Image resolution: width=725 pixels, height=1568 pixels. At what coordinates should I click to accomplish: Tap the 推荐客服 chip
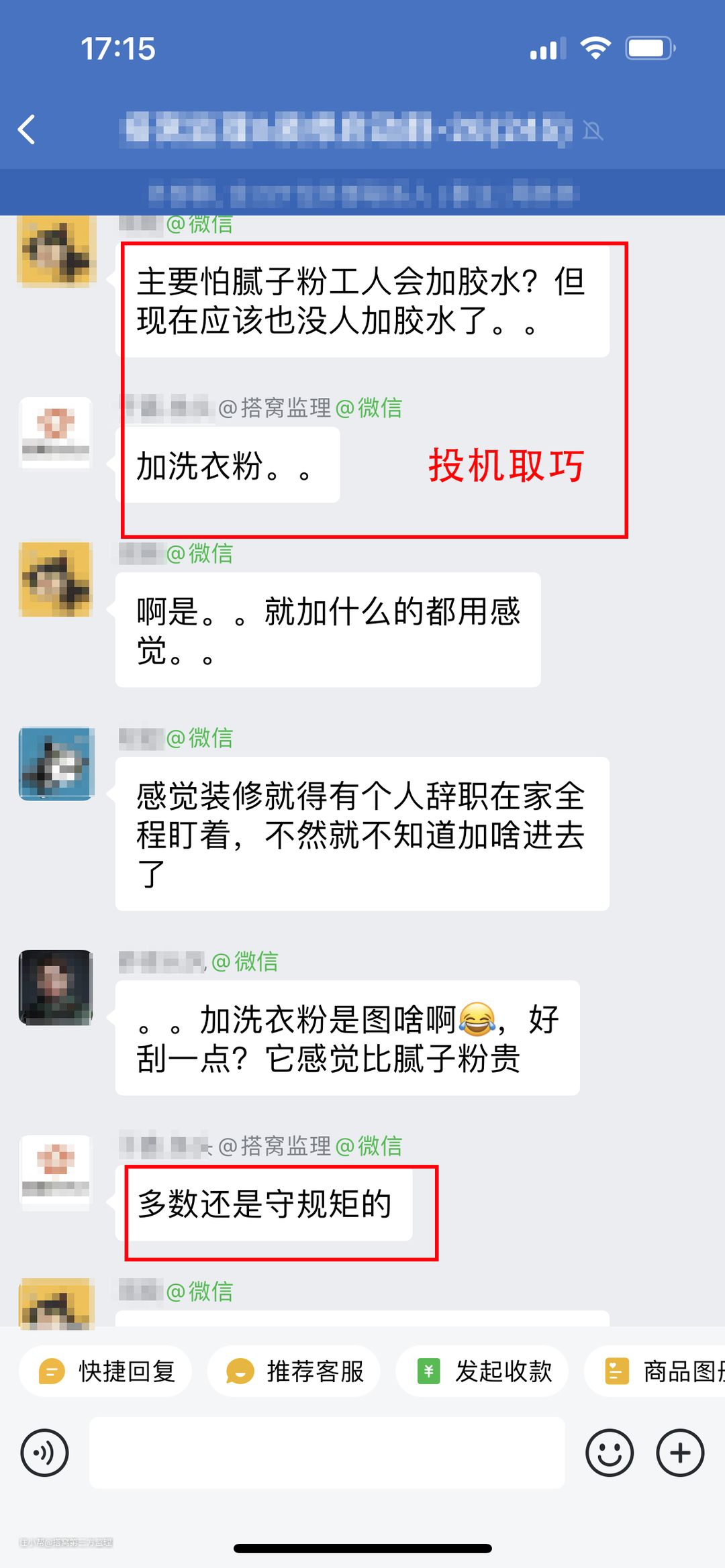tap(294, 1371)
